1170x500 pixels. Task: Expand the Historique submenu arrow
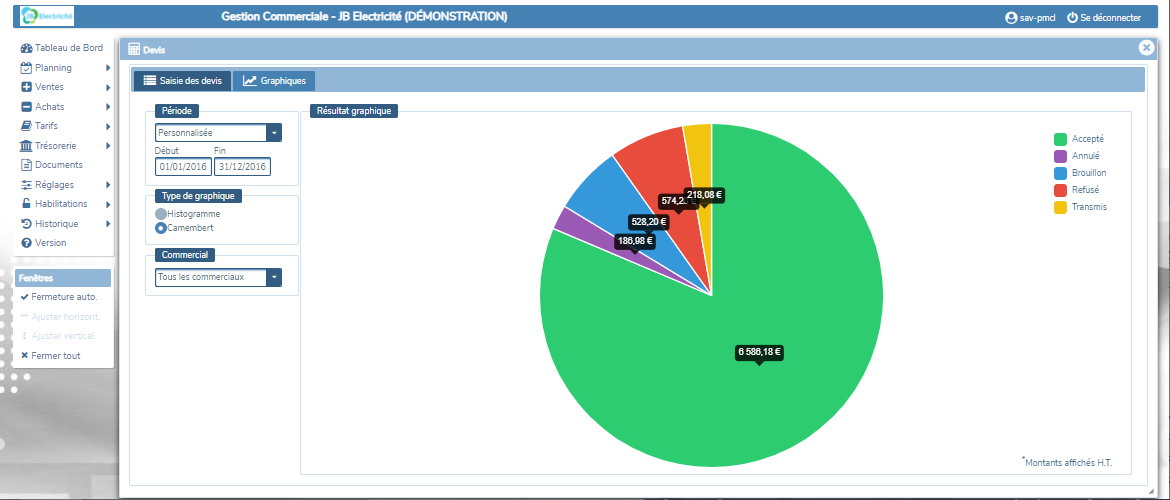tap(108, 223)
